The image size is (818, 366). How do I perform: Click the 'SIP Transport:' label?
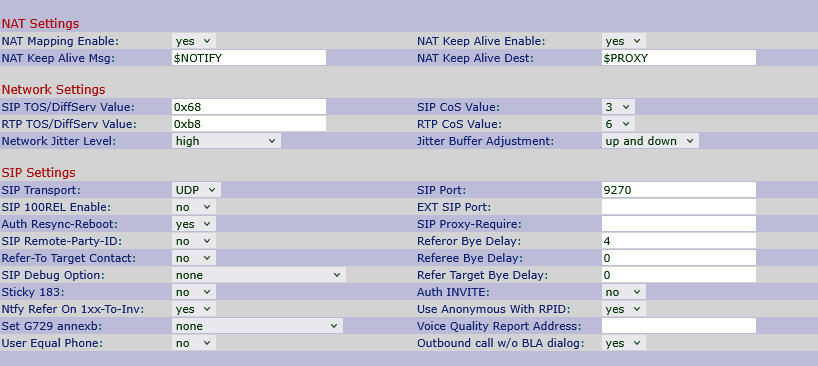click(41, 190)
